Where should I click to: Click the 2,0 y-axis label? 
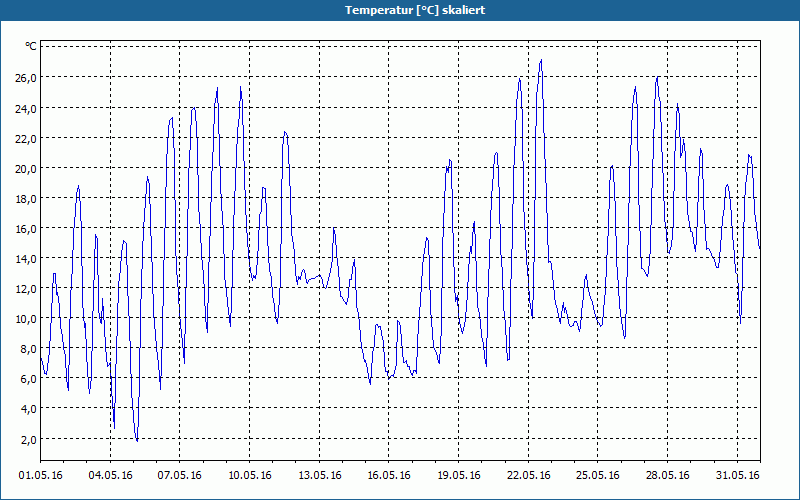coord(28,439)
